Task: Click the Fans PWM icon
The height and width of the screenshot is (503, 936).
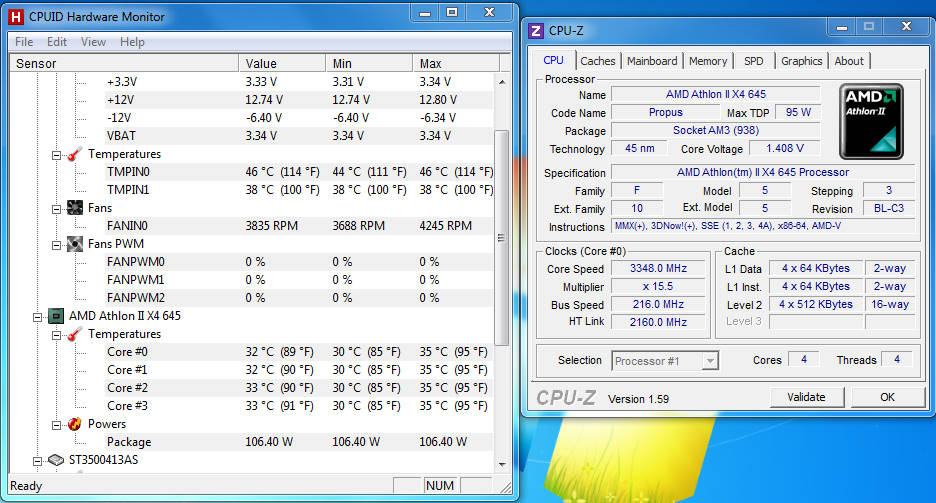Action: tap(74, 244)
